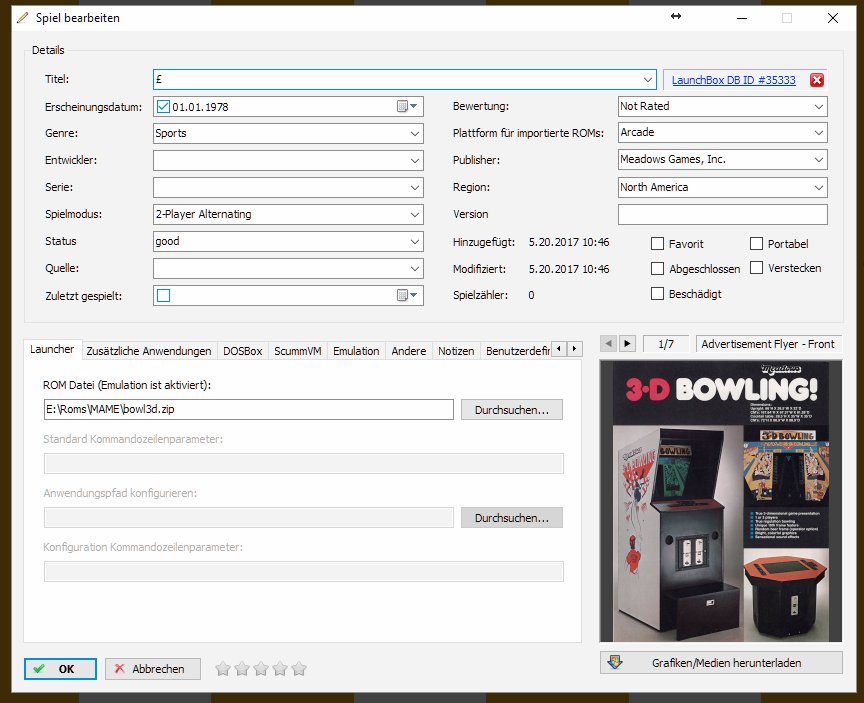Rate game with third star
The image size is (864, 703).
261,669
